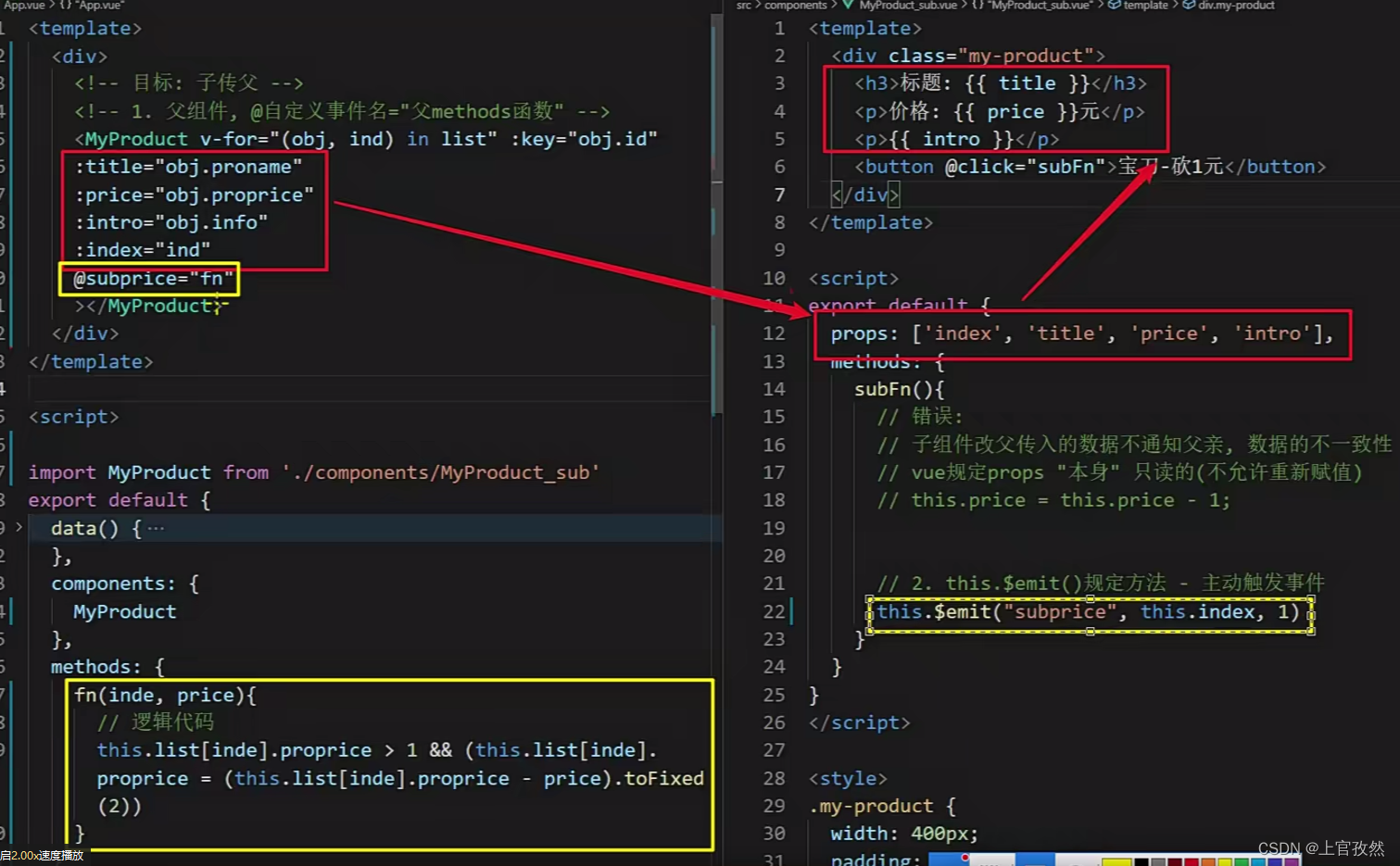Click the '// 错误:' comment line
The height and width of the screenshot is (866, 1400).
(x=920, y=417)
